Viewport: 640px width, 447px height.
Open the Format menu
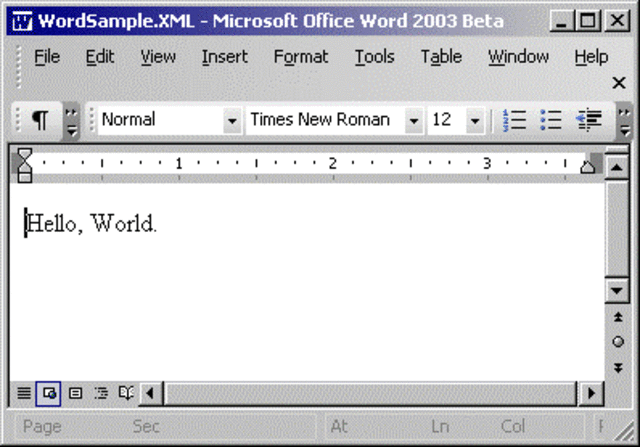[x=300, y=57]
